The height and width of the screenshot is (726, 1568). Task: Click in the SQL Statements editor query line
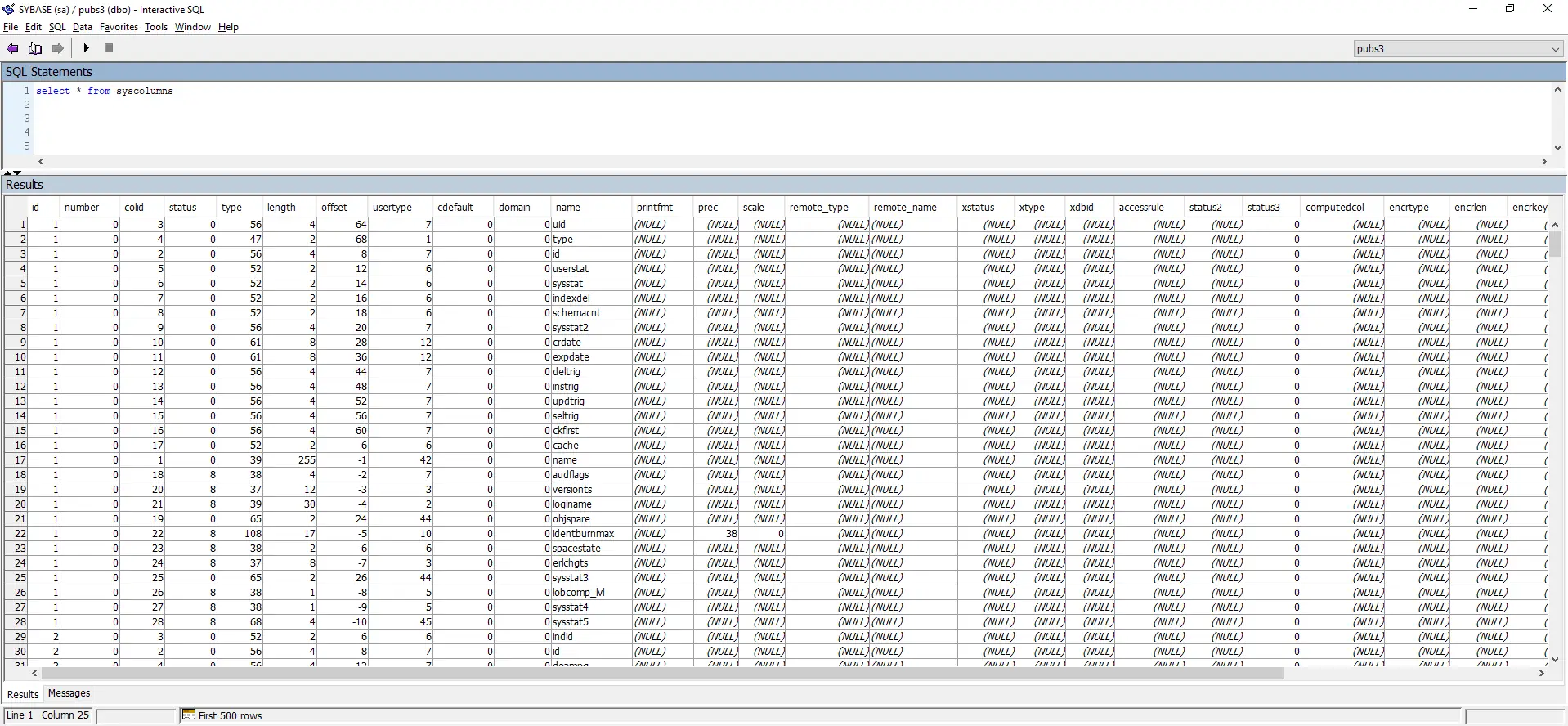[x=105, y=91]
